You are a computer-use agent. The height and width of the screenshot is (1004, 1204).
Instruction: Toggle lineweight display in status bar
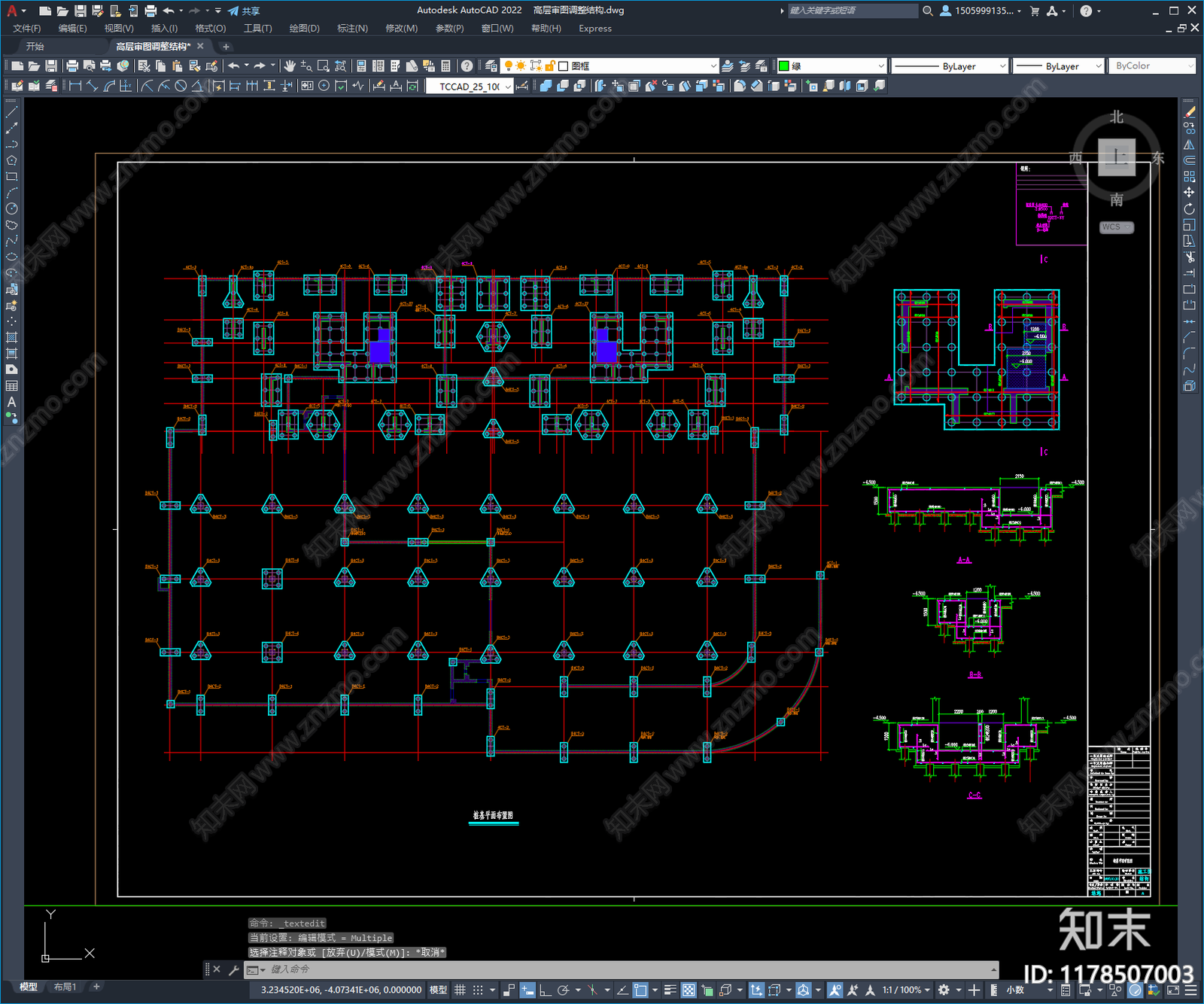pyautogui.click(x=670, y=990)
